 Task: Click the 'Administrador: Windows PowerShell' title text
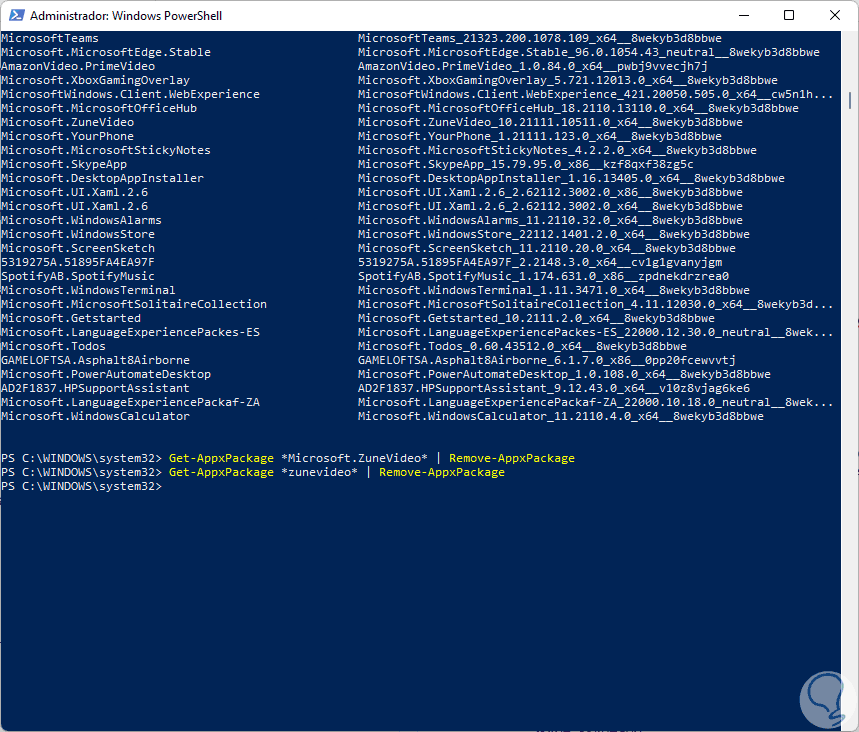[x=126, y=16]
